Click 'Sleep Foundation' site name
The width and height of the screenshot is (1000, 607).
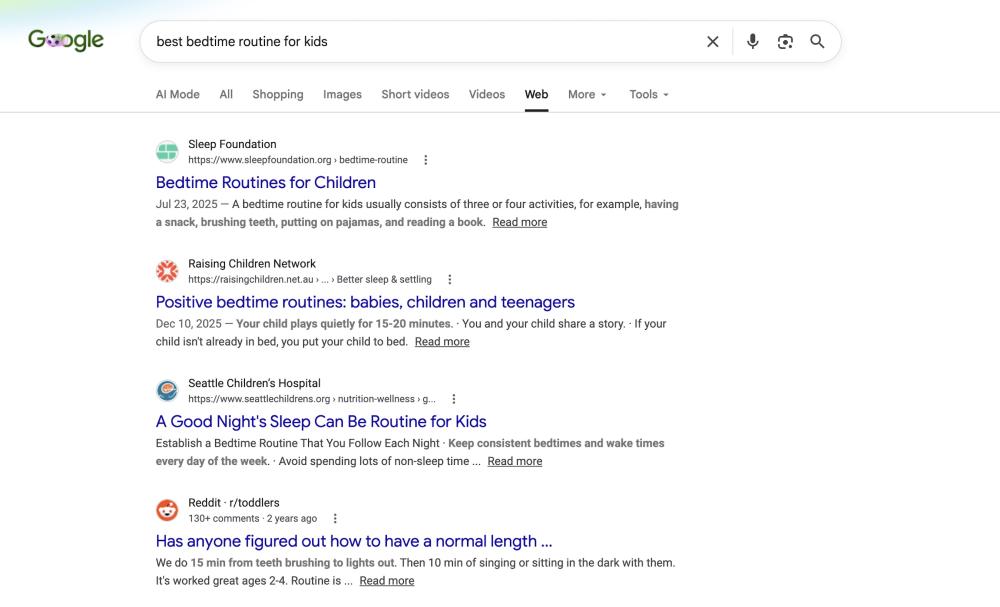point(232,144)
